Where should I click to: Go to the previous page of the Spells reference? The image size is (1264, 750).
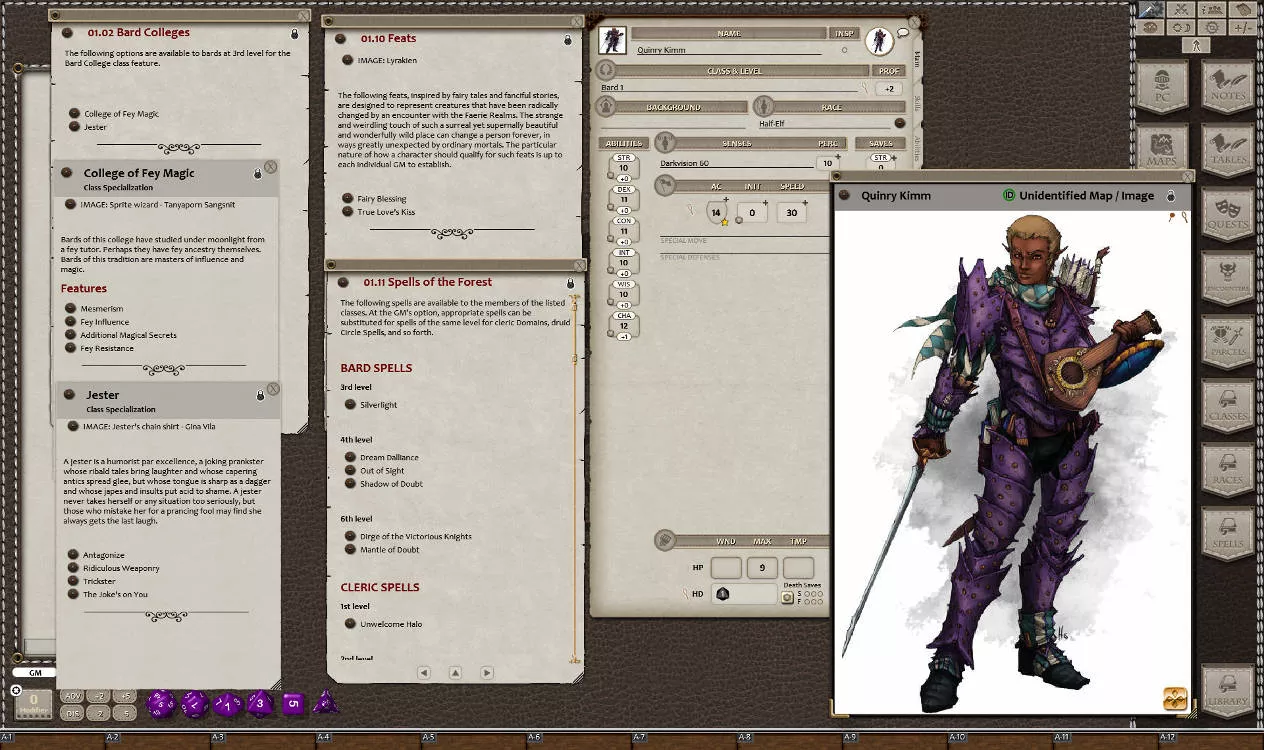click(x=423, y=673)
